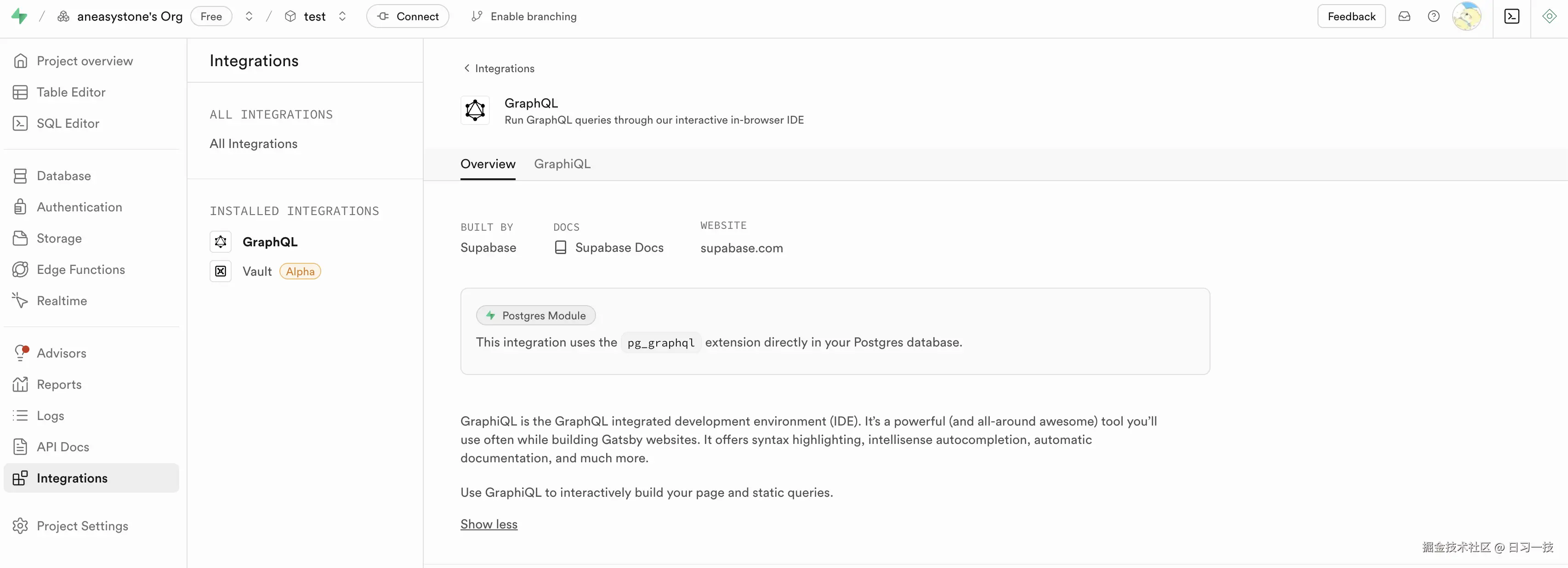Open the notifications inbox icon
The height and width of the screenshot is (568, 1568).
pos(1405,16)
